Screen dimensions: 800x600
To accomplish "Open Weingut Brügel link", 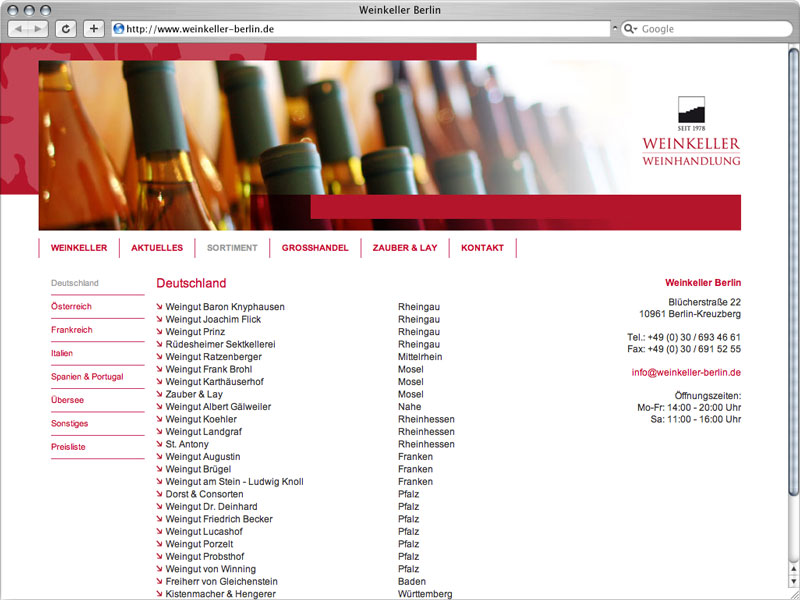I will [x=198, y=469].
